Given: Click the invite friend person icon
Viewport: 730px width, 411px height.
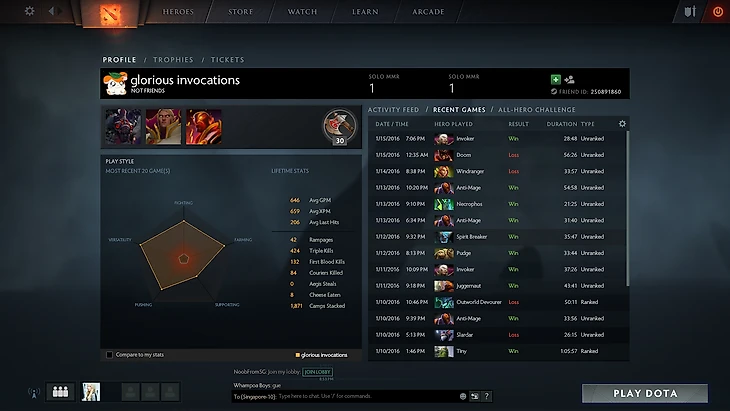Looking at the screenshot, I should (569, 80).
